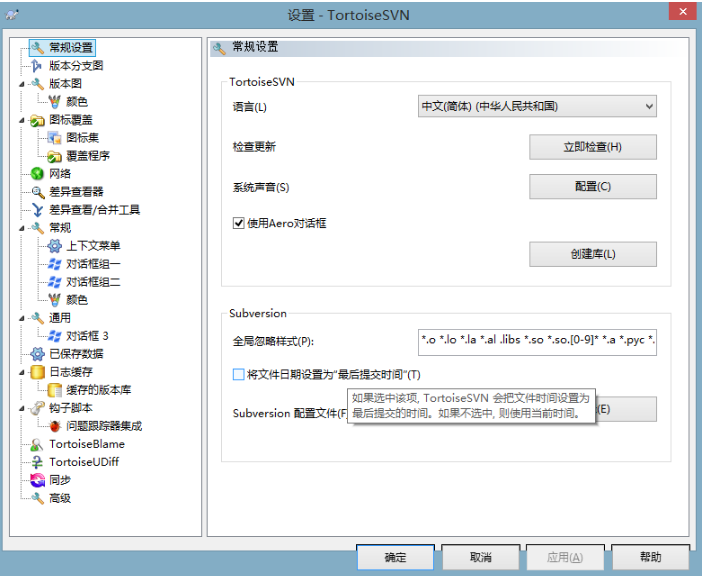Collapse the 版本图 tree node
The image size is (708, 576).
pos(22,84)
